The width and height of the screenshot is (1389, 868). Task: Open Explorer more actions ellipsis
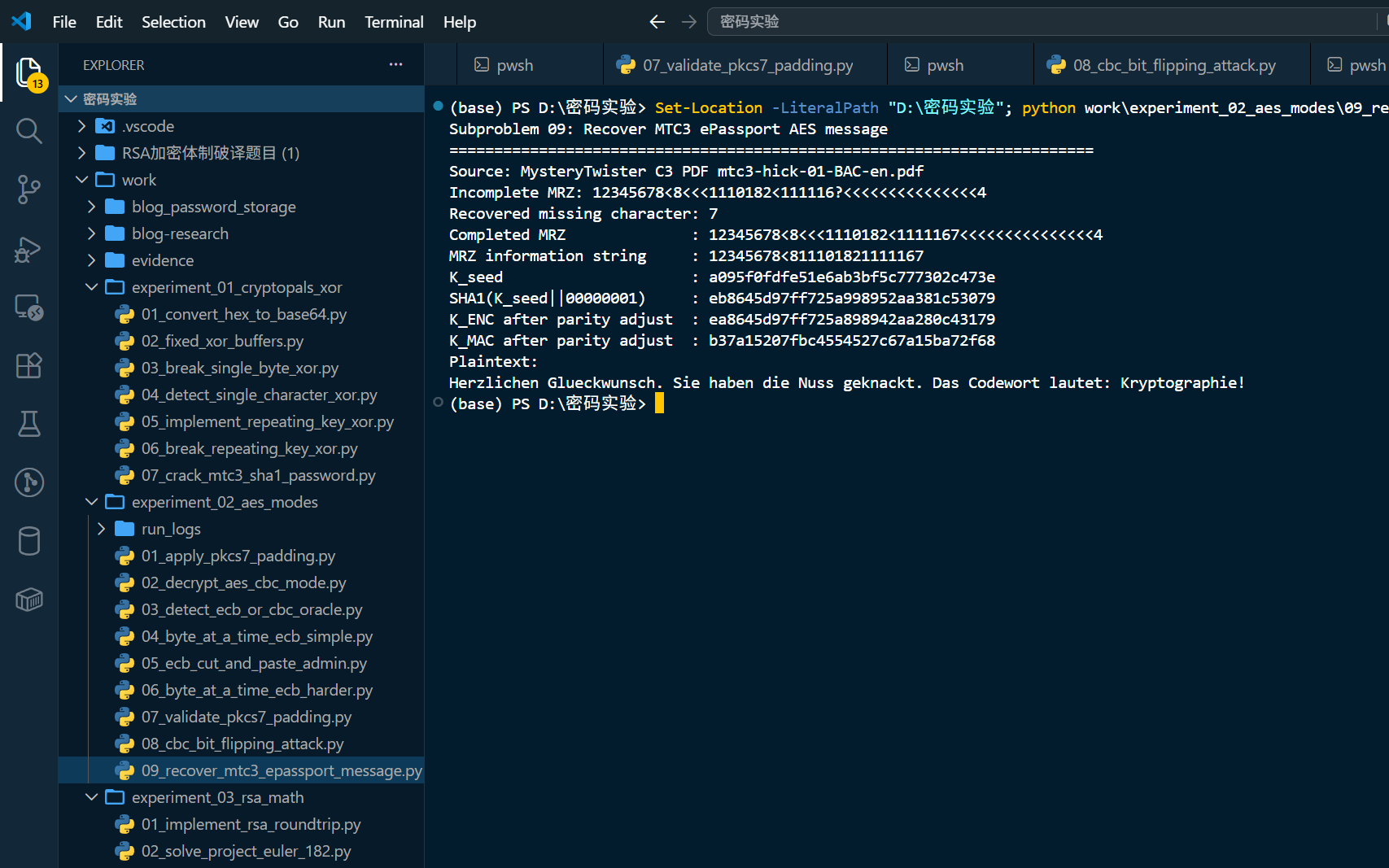[395, 64]
